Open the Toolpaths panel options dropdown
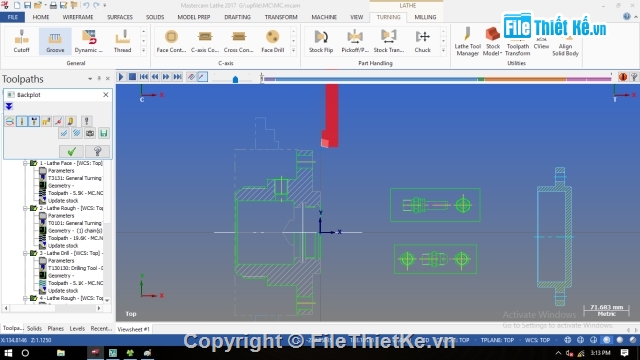This screenshot has width=640, height=360. pos(90,79)
